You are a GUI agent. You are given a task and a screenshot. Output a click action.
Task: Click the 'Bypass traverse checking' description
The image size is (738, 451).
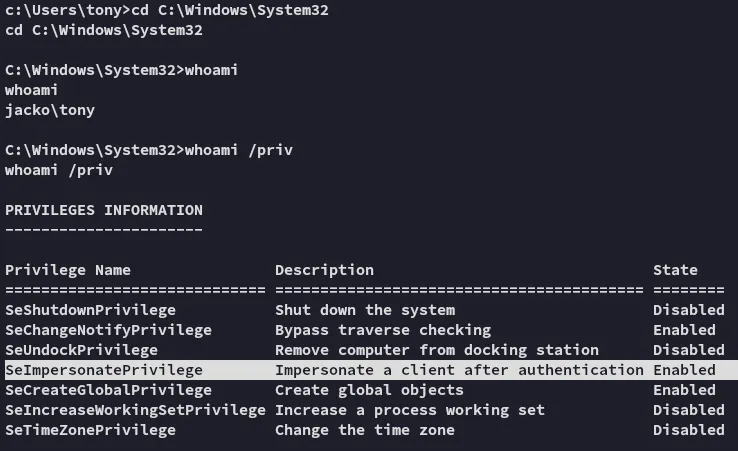pyautogui.click(x=383, y=330)
